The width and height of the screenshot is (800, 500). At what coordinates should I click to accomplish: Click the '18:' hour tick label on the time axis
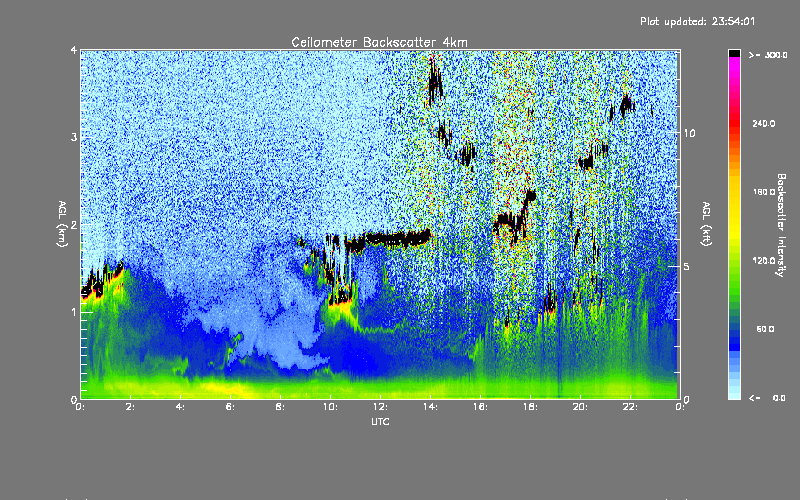click(x=530, y=407)
